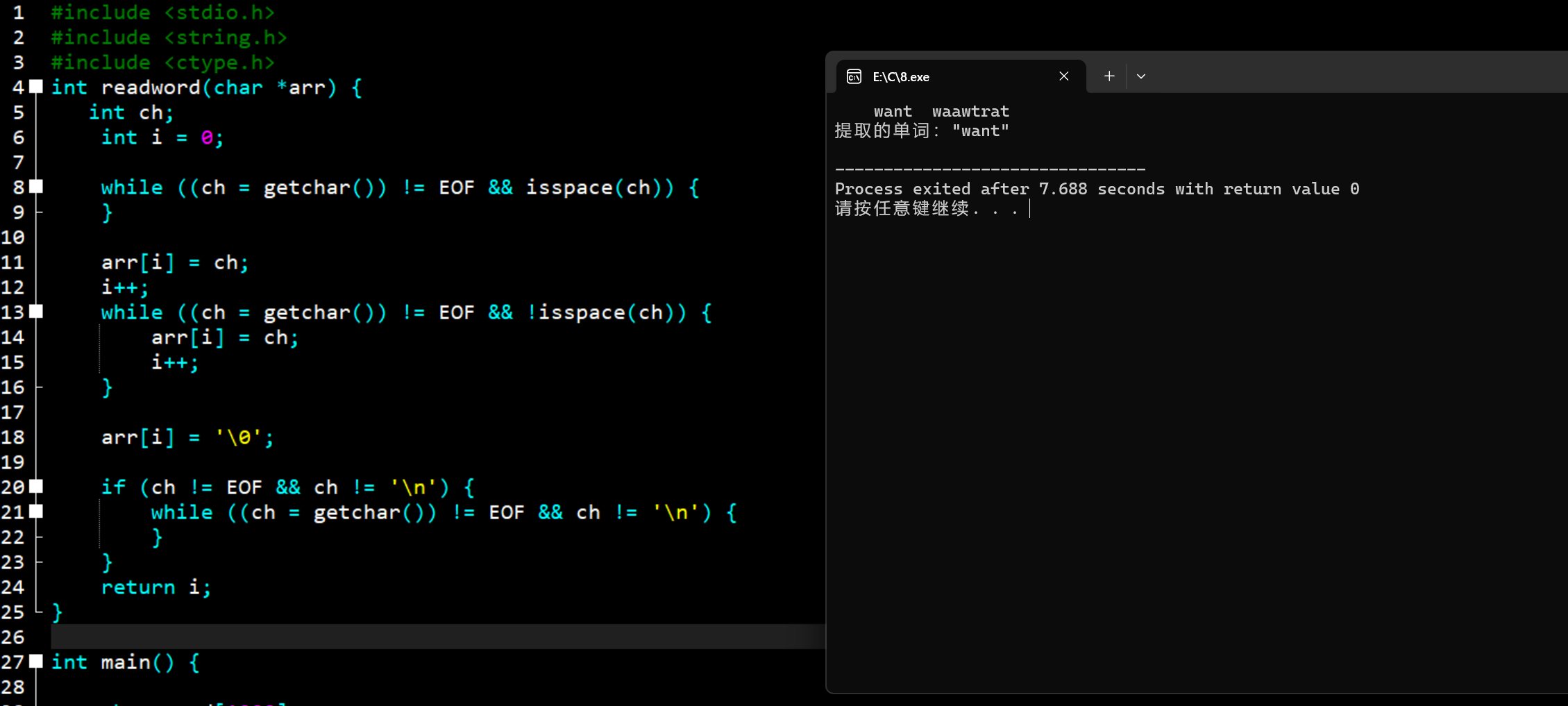Open a new terminal tab with plus button
Viewport: 1568px width, 706px height.
1109,76
